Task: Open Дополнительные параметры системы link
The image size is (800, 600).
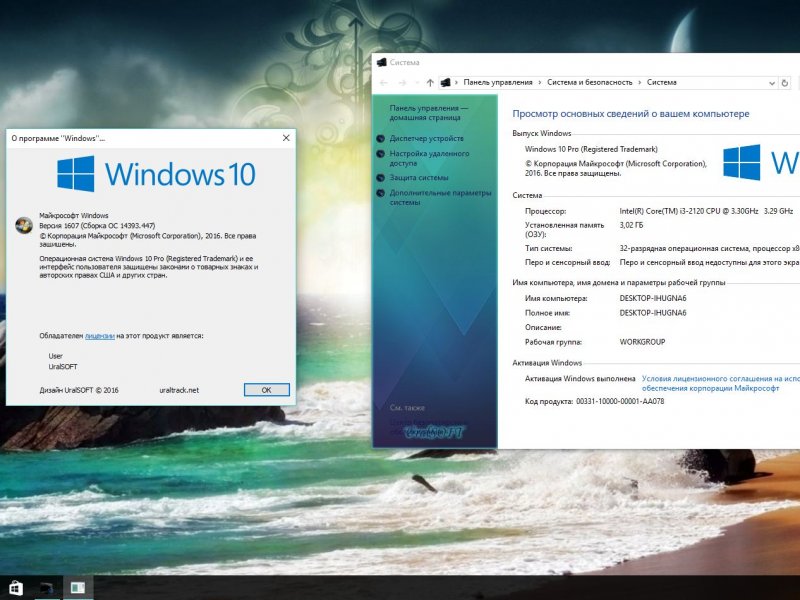Action: tap(440, 197)
